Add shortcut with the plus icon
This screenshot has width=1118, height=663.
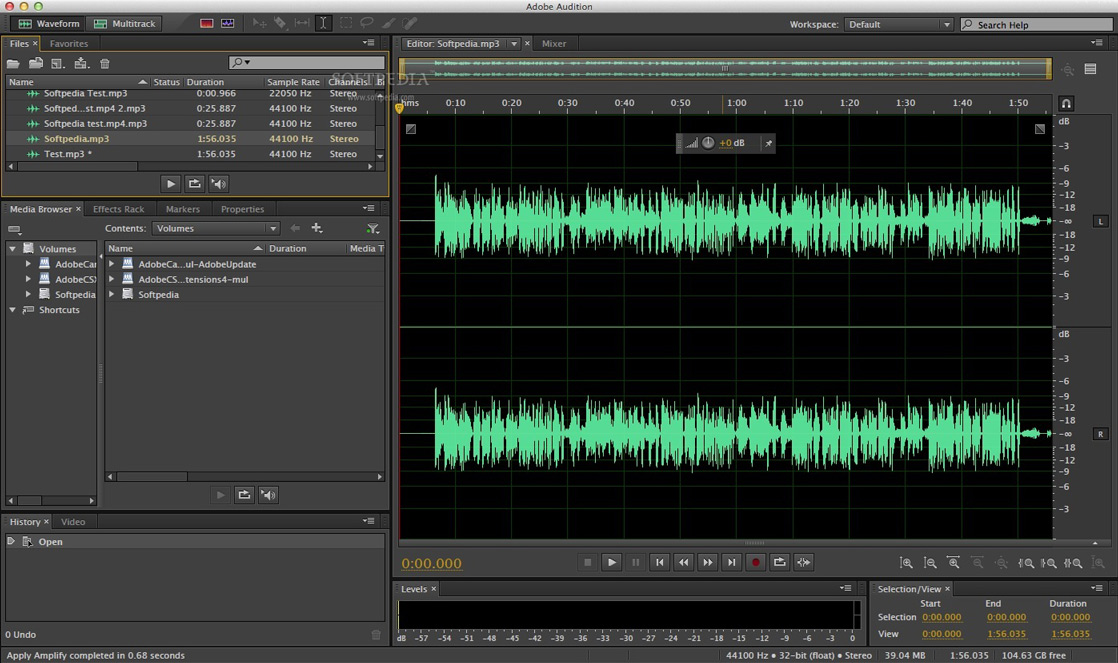point(317,228)
